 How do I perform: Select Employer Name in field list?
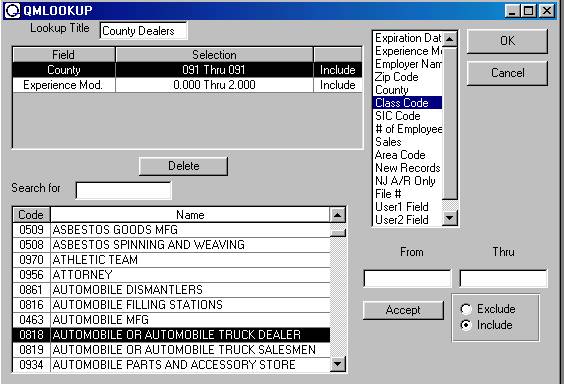(x=408, y=64)
